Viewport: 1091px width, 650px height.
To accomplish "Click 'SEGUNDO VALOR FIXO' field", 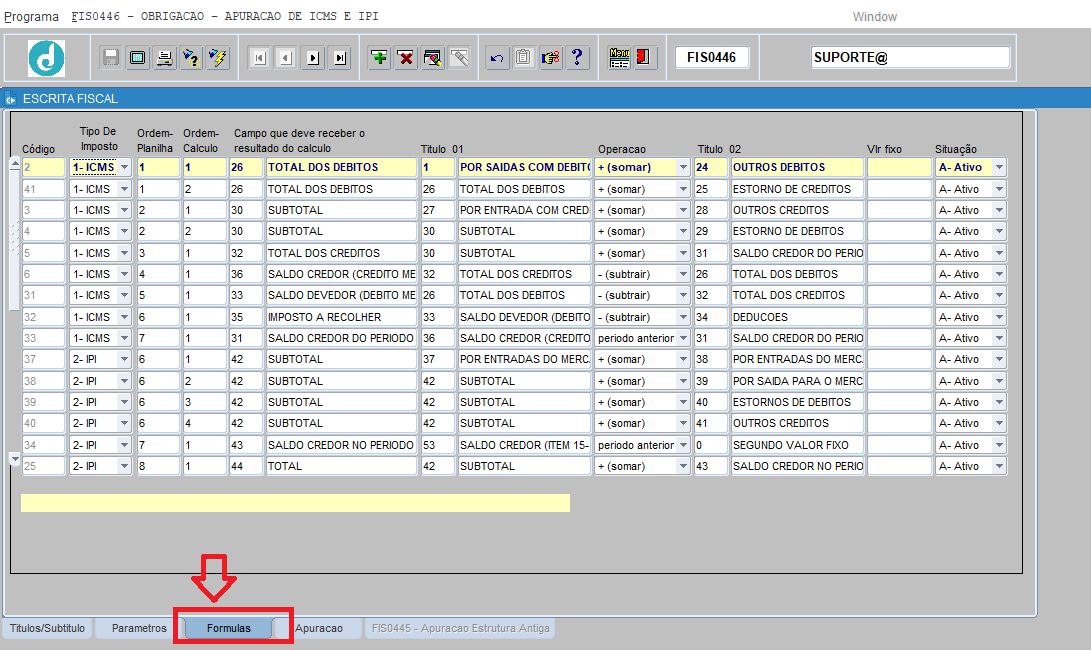I will tap(797, 445).
